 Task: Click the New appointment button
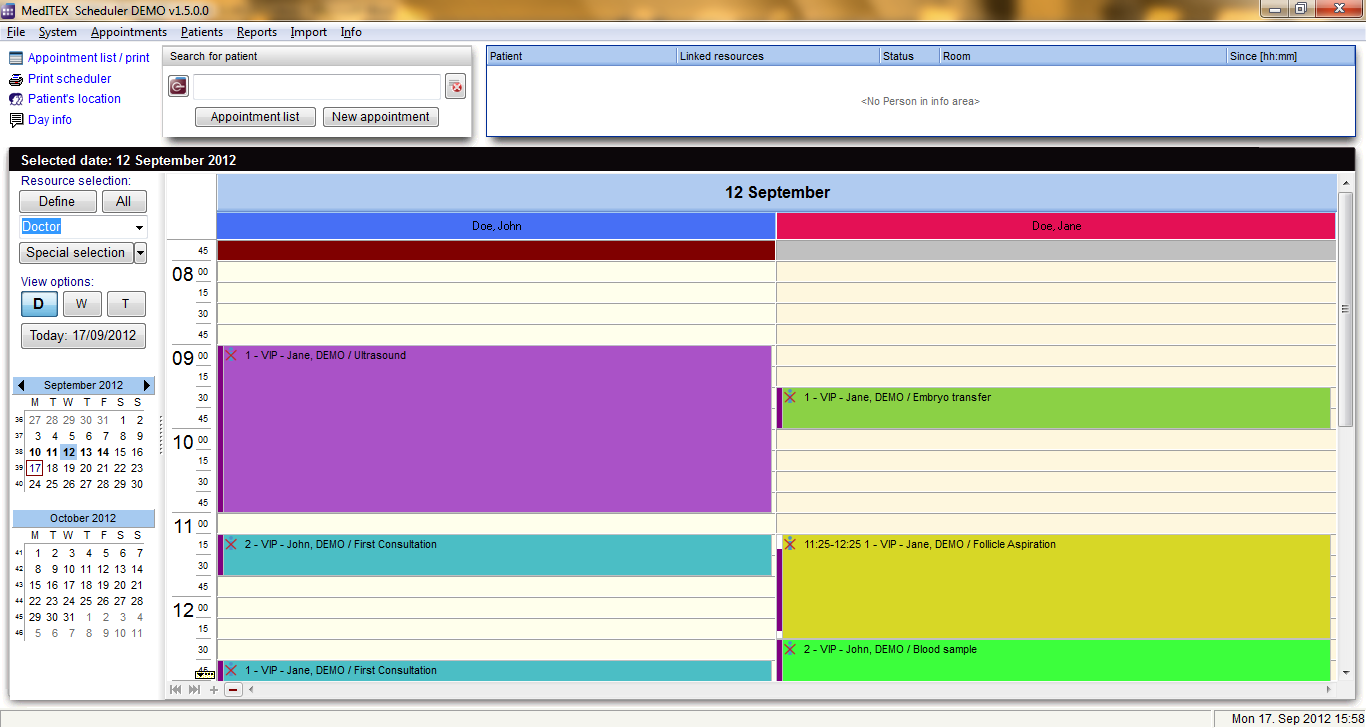(381, 117)
